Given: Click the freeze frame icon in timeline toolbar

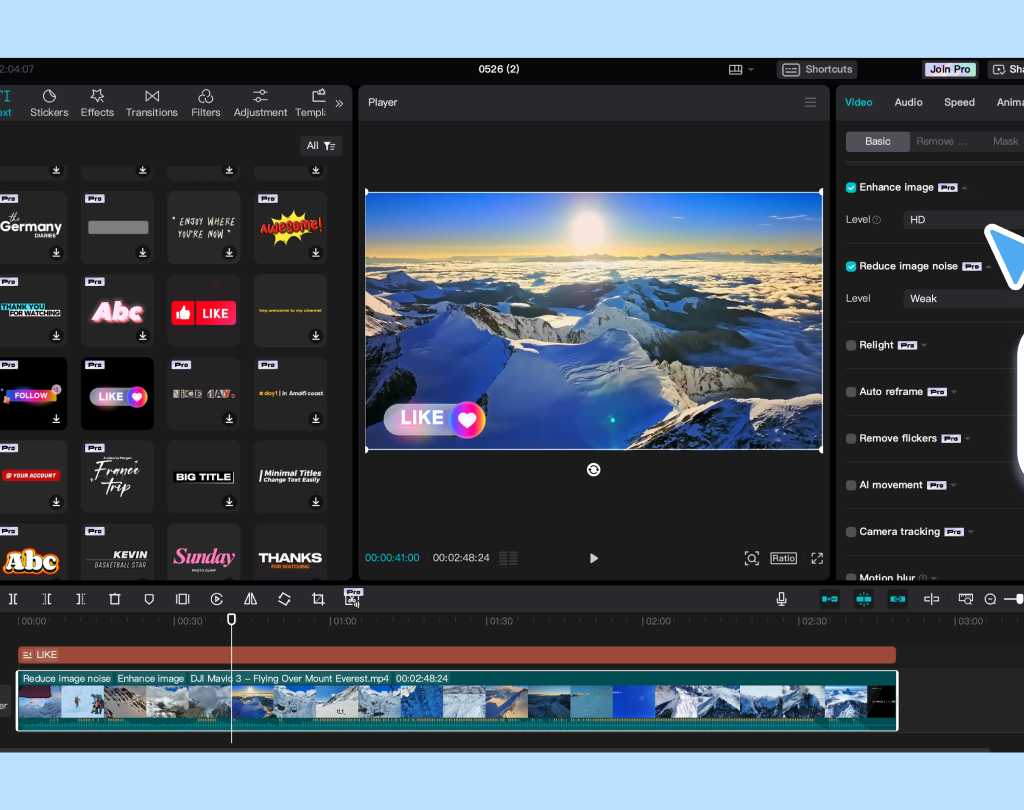Looking at the screenshot, I should point(183,599).
